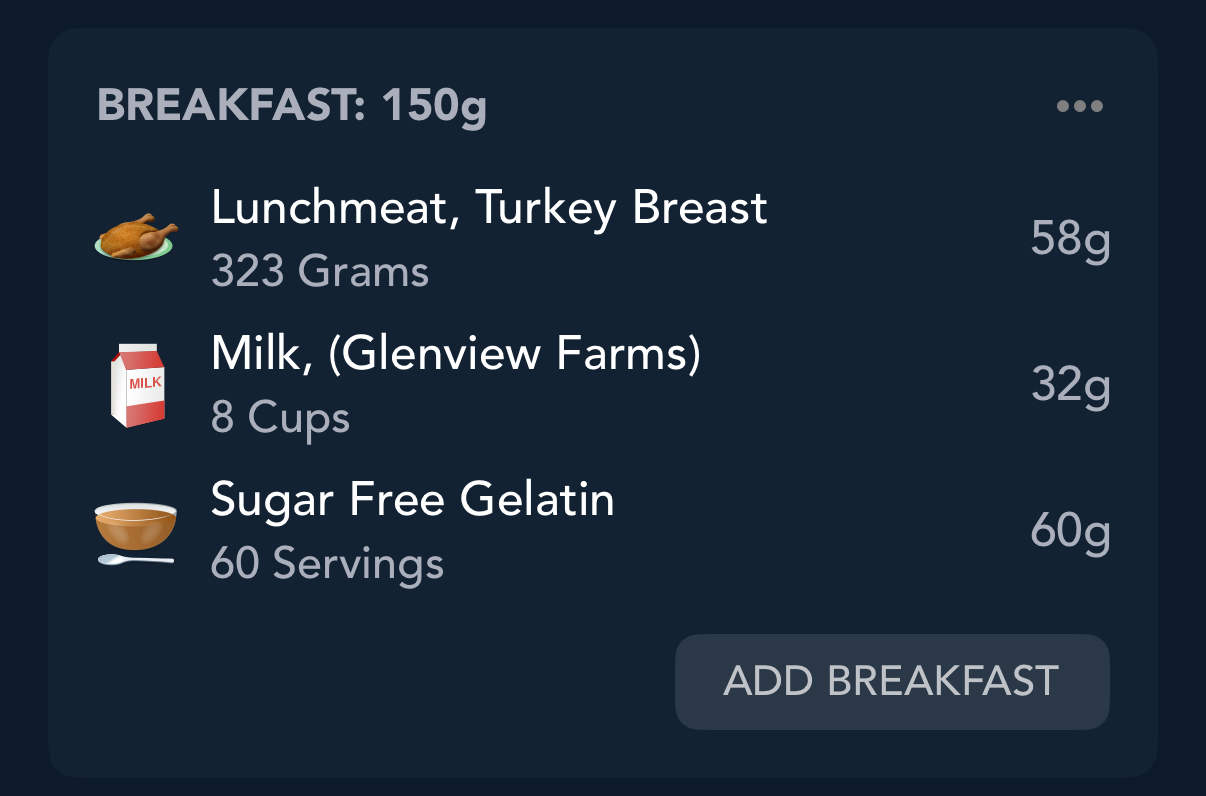Click the 323 Grams serving size
Image resolution: width=1206 pixels, height=796 pixels.
[320, 271]
